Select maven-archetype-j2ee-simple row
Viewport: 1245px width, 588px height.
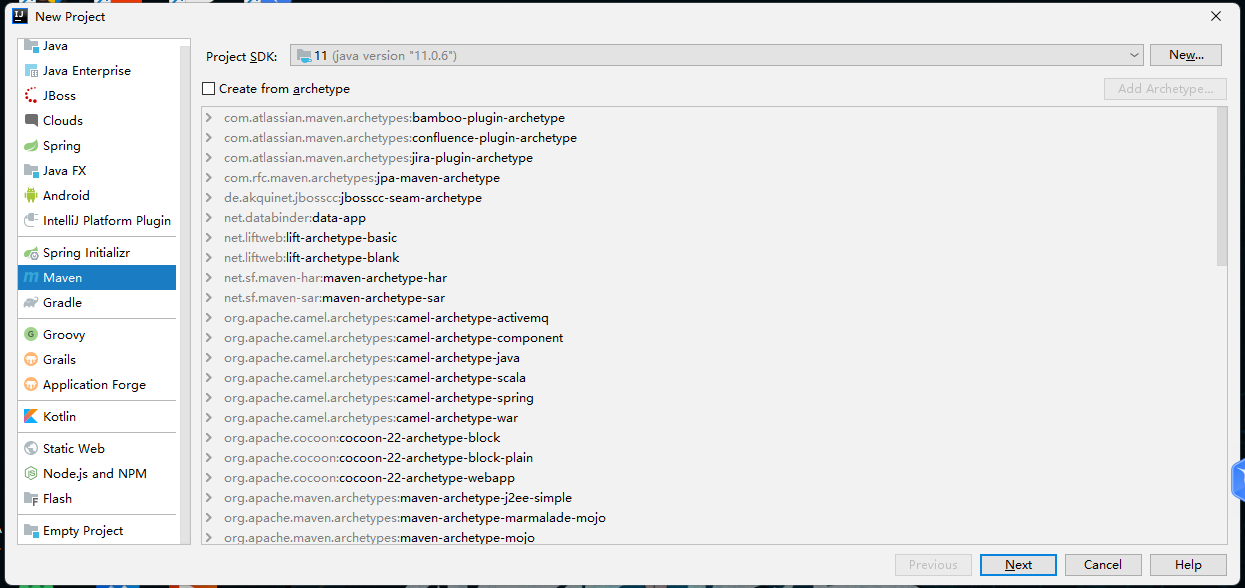tap(708, 498)
